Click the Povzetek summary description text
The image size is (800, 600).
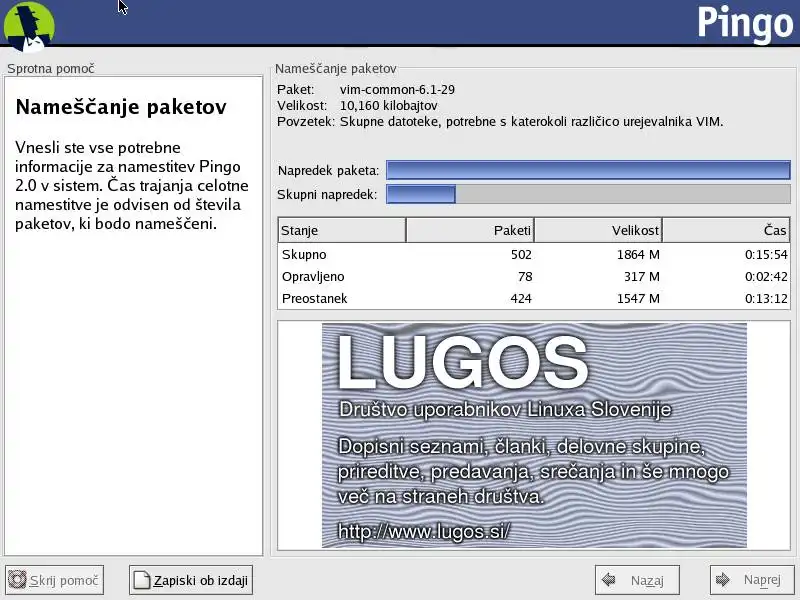(x=532, y=121)
